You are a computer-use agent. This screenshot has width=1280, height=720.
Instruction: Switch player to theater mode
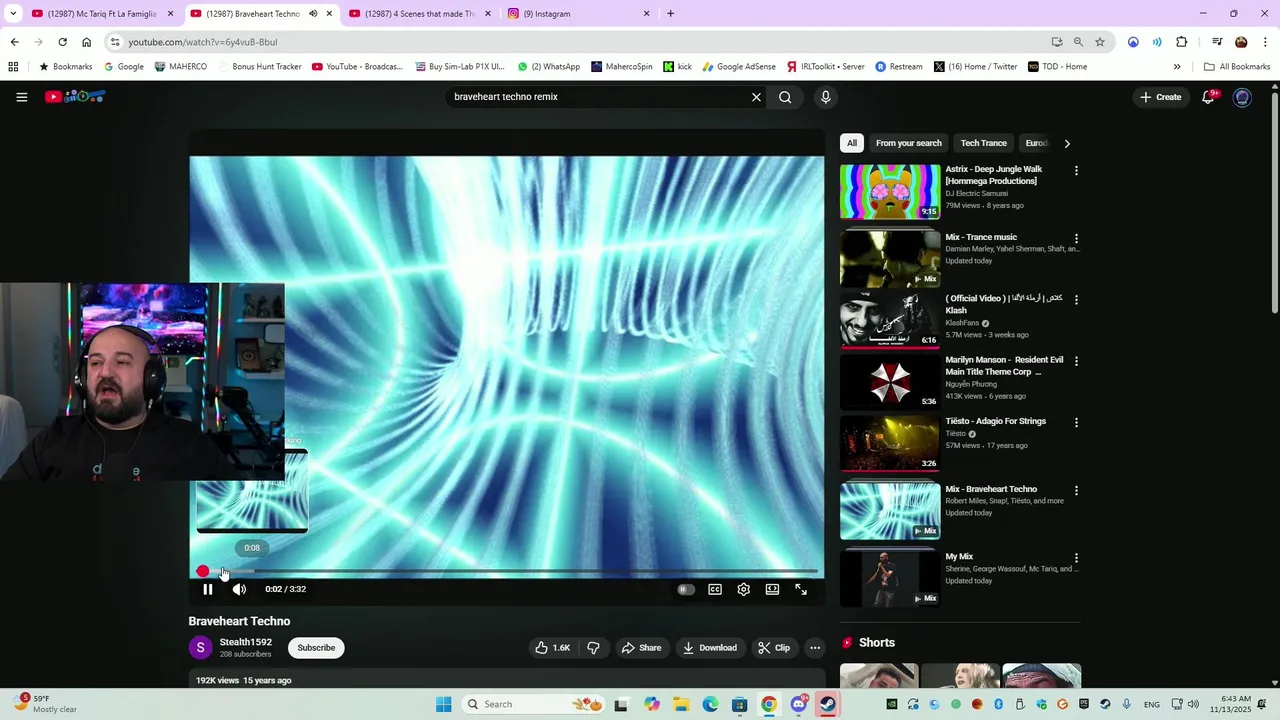pyautogui.click(x=772, y=590)
